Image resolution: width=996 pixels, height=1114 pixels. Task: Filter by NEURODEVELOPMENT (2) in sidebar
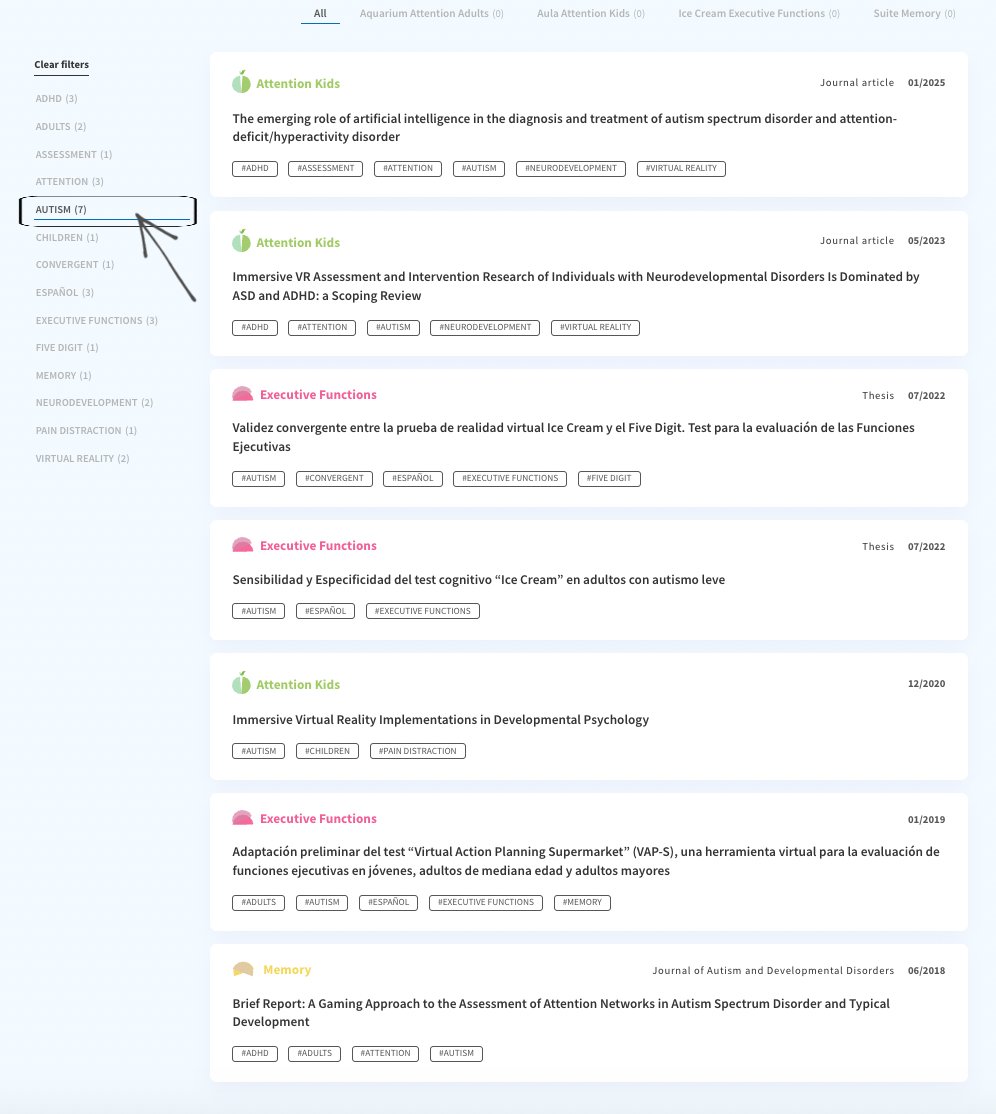click(94, 403)
